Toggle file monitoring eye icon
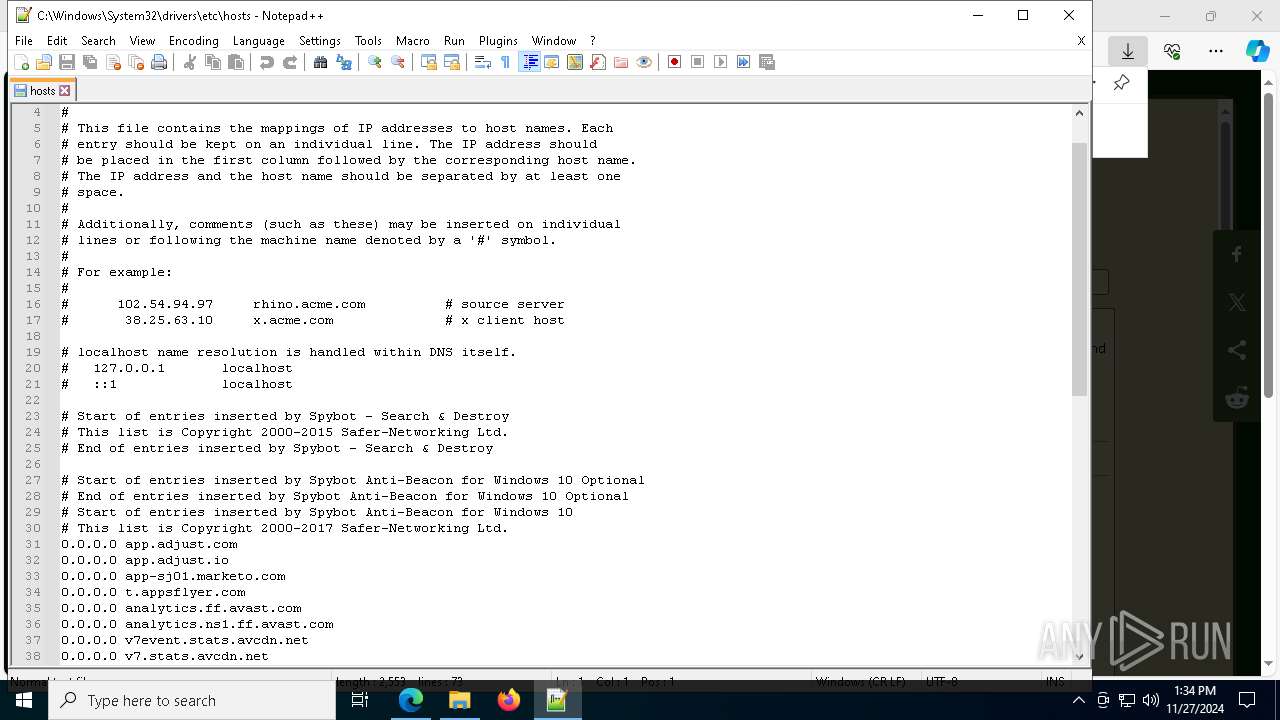Screen dimensions: 1280x720 [x=644, y=62]
